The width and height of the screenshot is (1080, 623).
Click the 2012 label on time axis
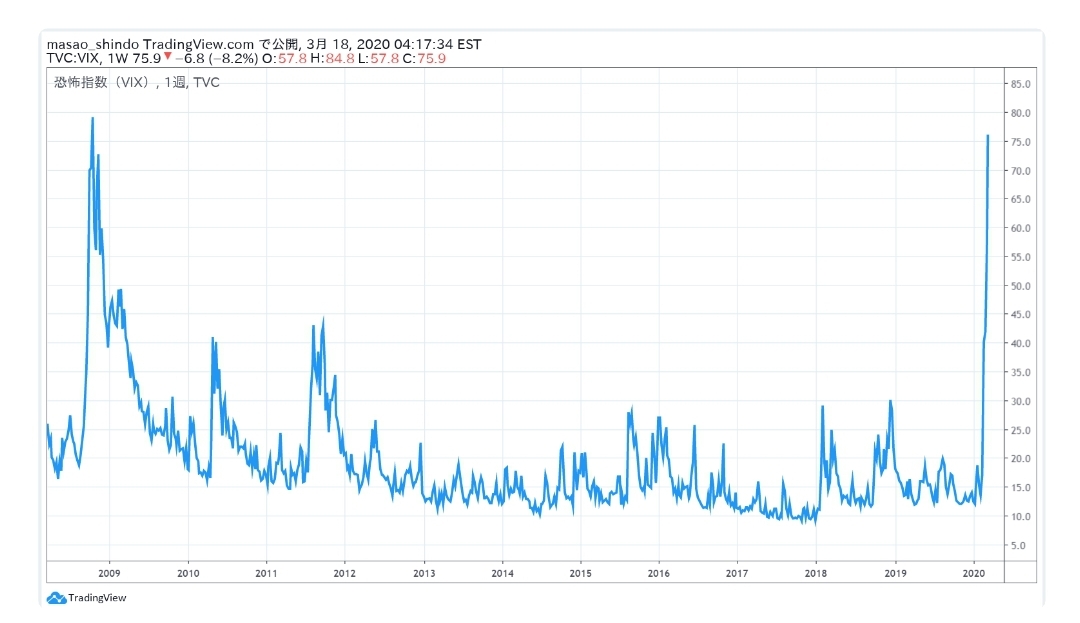[x=344, y=573]
